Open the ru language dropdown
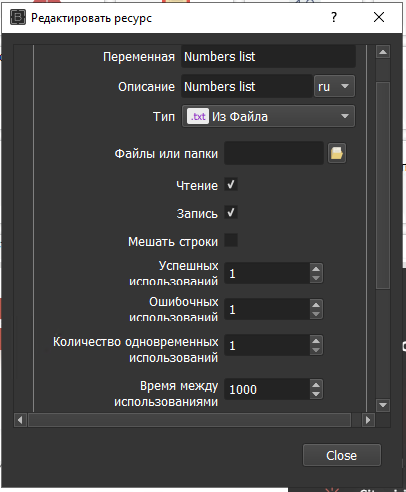406x492 pixels. pos(334,87)
